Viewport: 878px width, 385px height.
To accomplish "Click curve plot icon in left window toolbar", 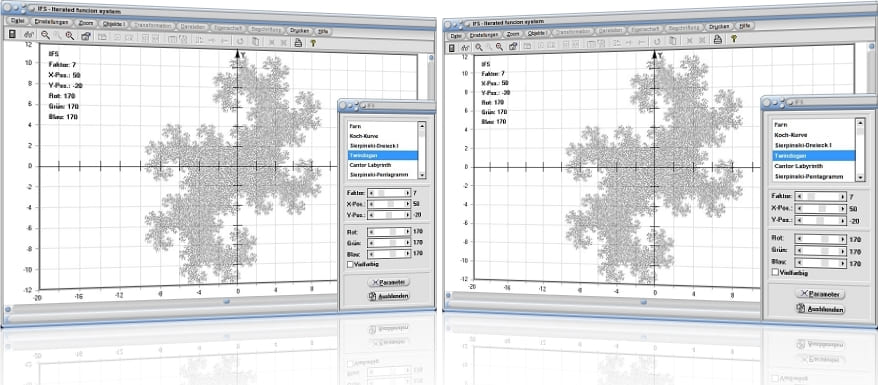I will click(28, 35).
